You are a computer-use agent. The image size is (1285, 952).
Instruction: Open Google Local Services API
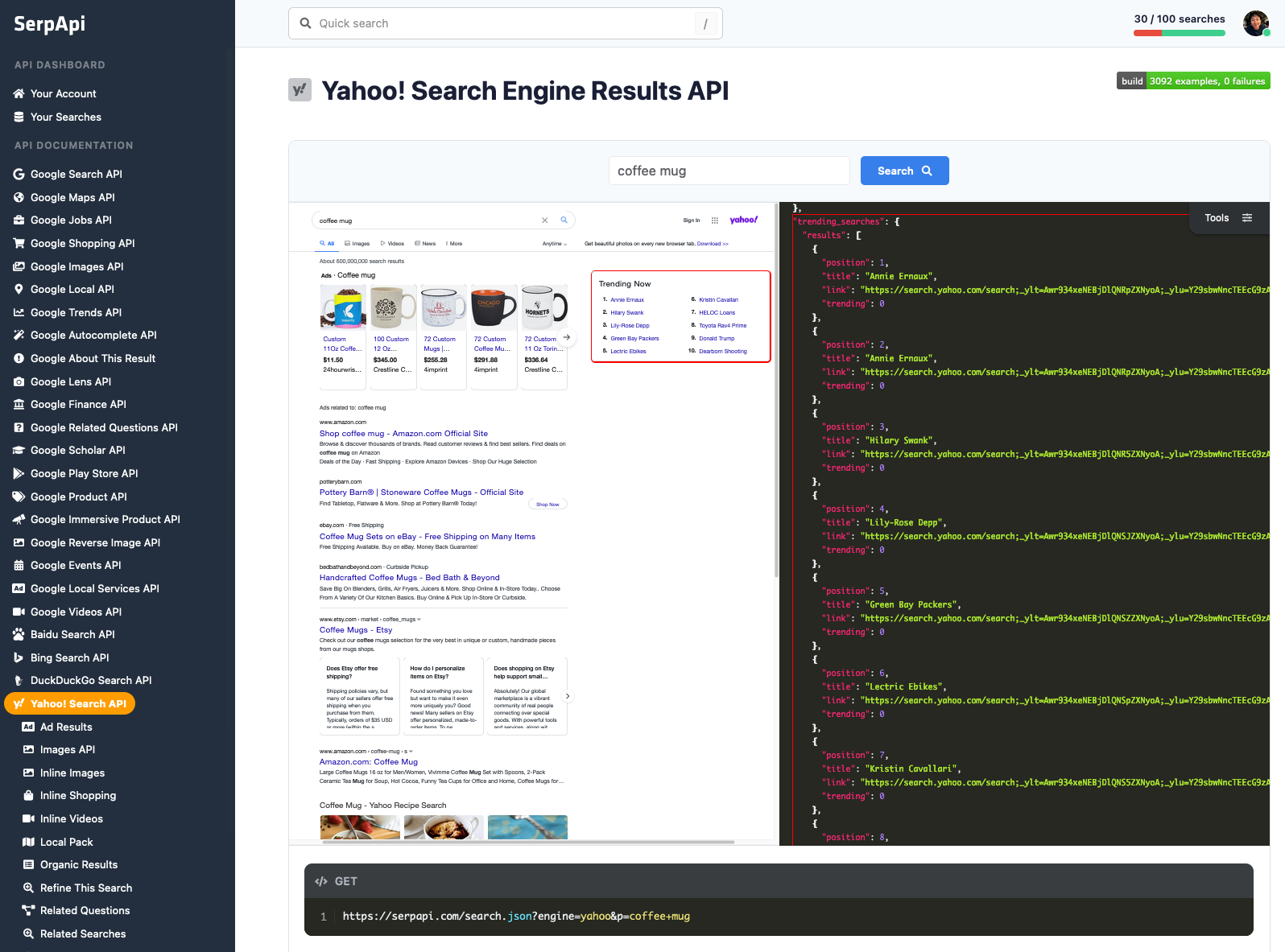94,588
